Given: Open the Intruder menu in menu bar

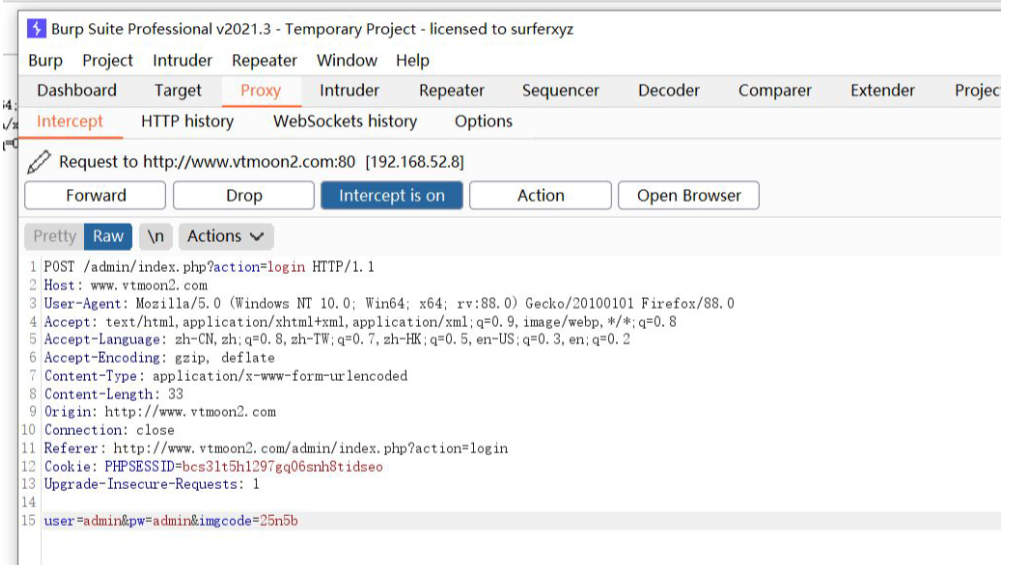Looking at the screenshot, I should [182, 60].
